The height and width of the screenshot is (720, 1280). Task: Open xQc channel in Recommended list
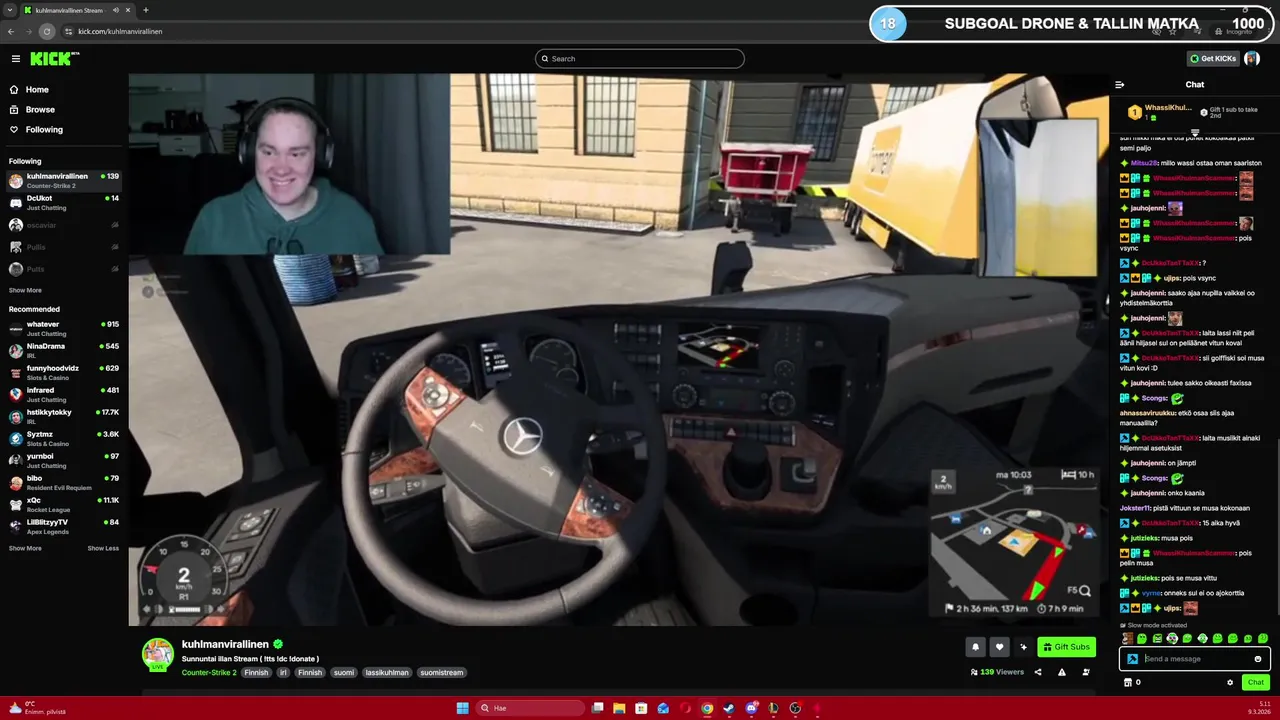pos(64,504)
